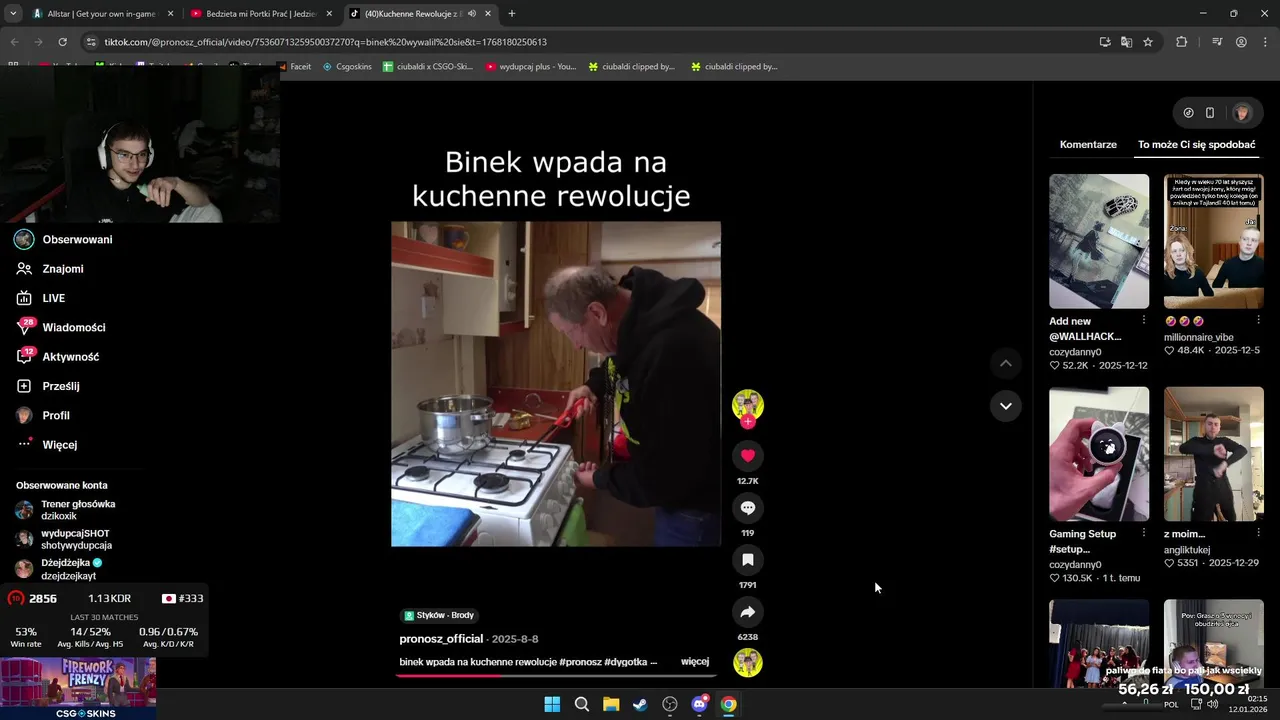
Task: Go to the previous video with up chevron
Action: coord(1005,363)
